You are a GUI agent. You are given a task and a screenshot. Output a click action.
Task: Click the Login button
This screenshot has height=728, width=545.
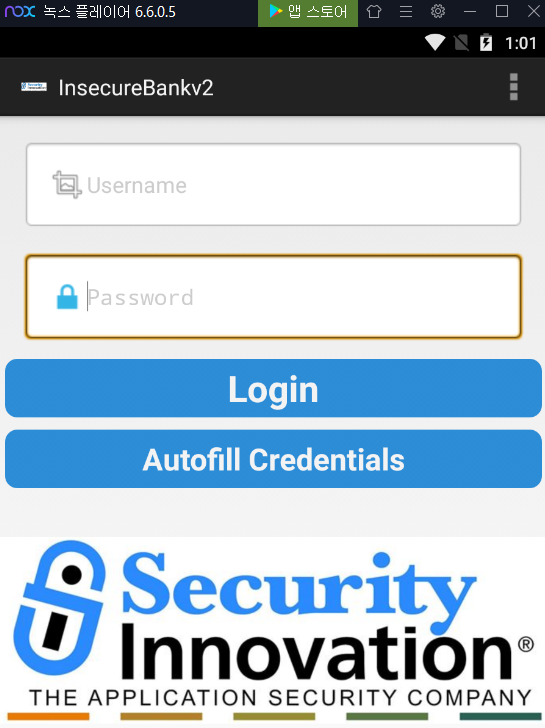click(x=273, y=388)
